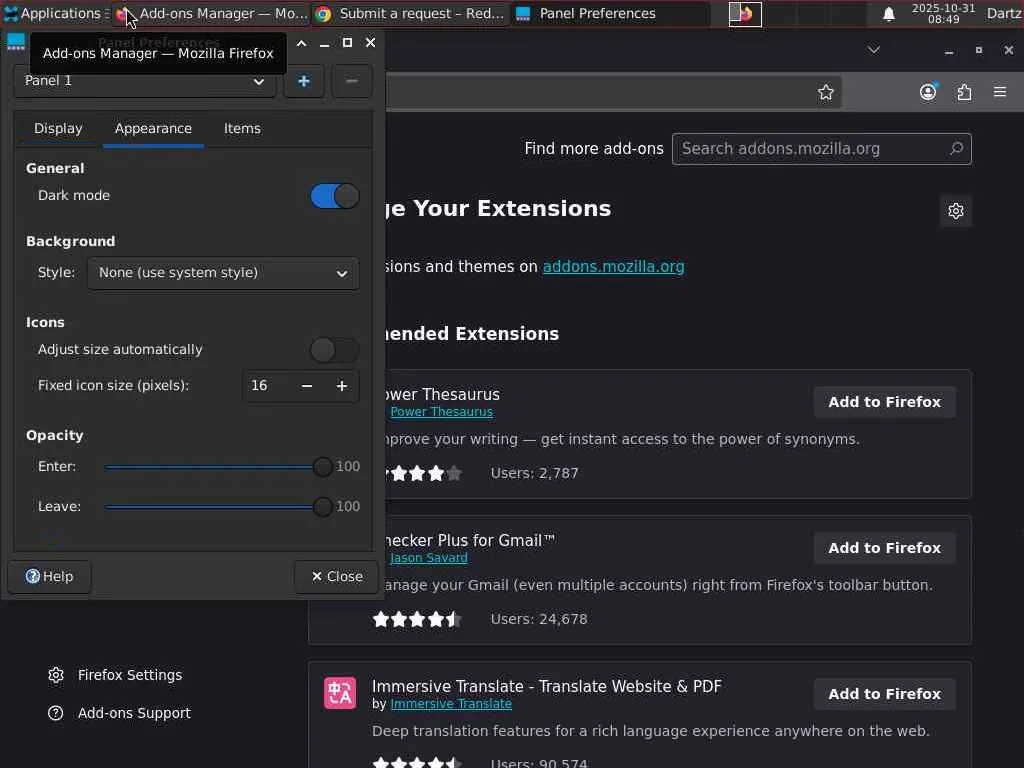This screenshot has width=1024, height=768.
Task: Click the extensions tools gear icon
Action: 956,211
